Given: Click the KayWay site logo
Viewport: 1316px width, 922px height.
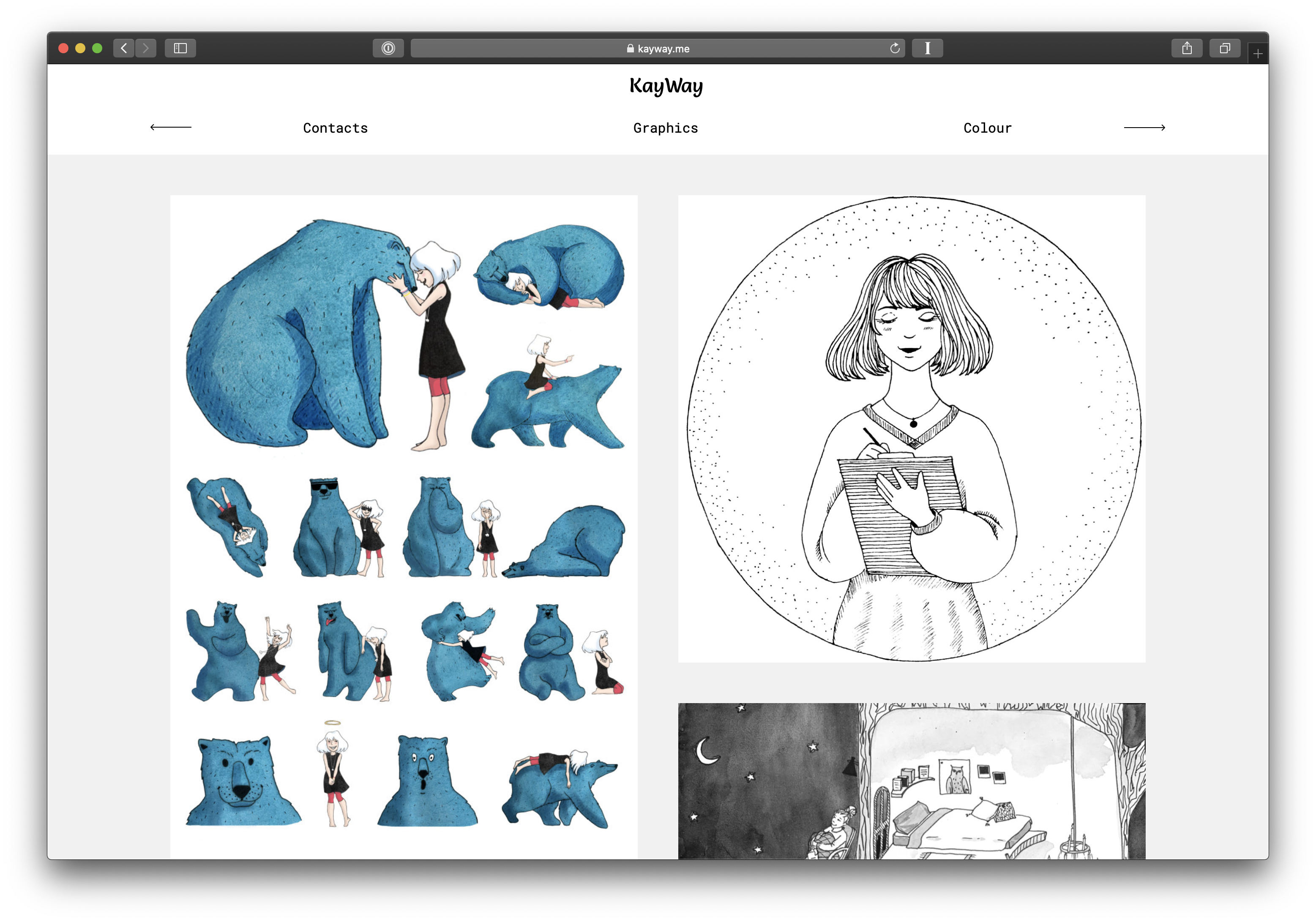Looking at the screenshot, I should coord(666,86).
